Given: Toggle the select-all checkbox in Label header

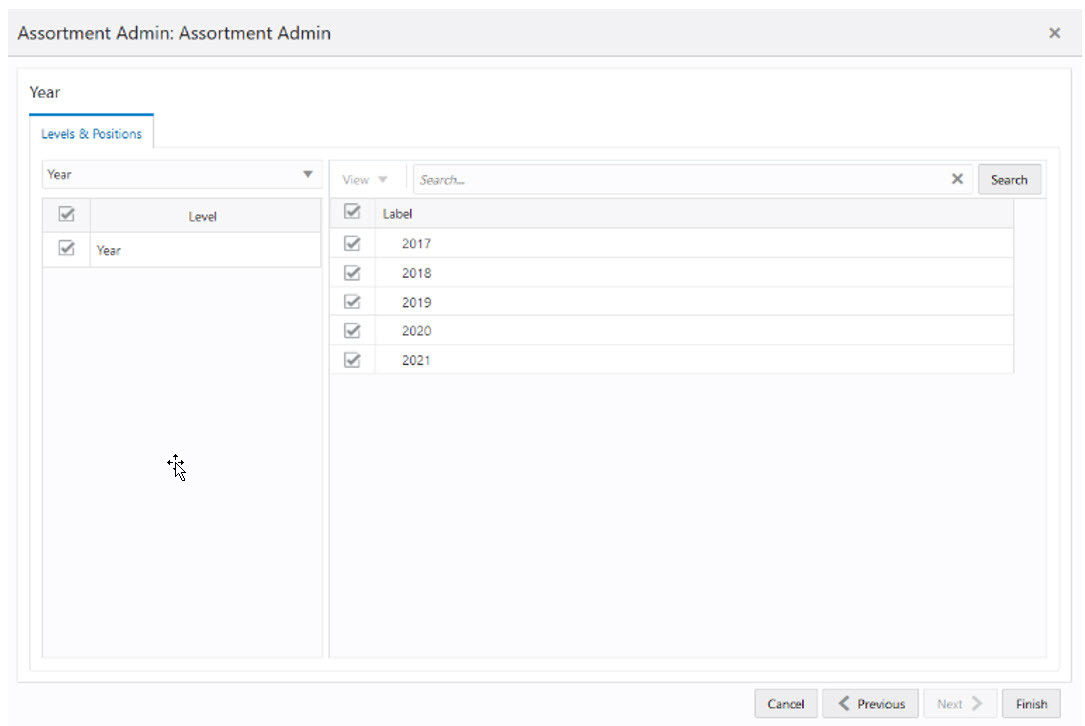Looking at the screenshot, I should point(352,212).
